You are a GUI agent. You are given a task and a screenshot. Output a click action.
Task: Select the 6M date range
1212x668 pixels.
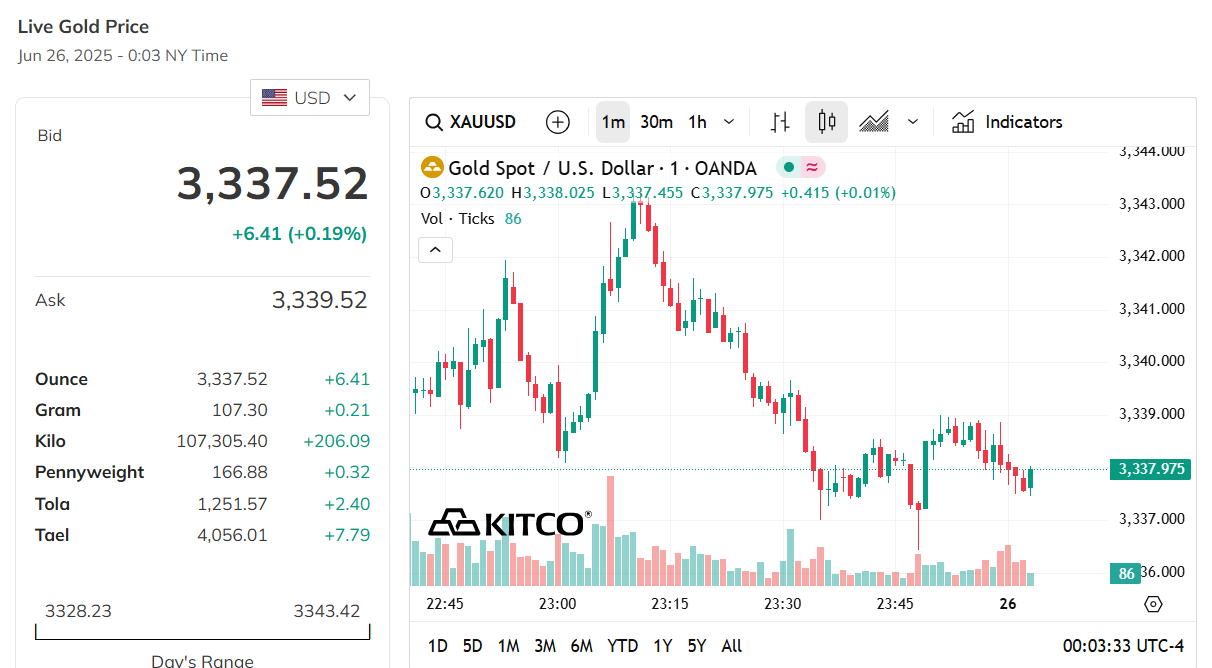click(582, 646)
